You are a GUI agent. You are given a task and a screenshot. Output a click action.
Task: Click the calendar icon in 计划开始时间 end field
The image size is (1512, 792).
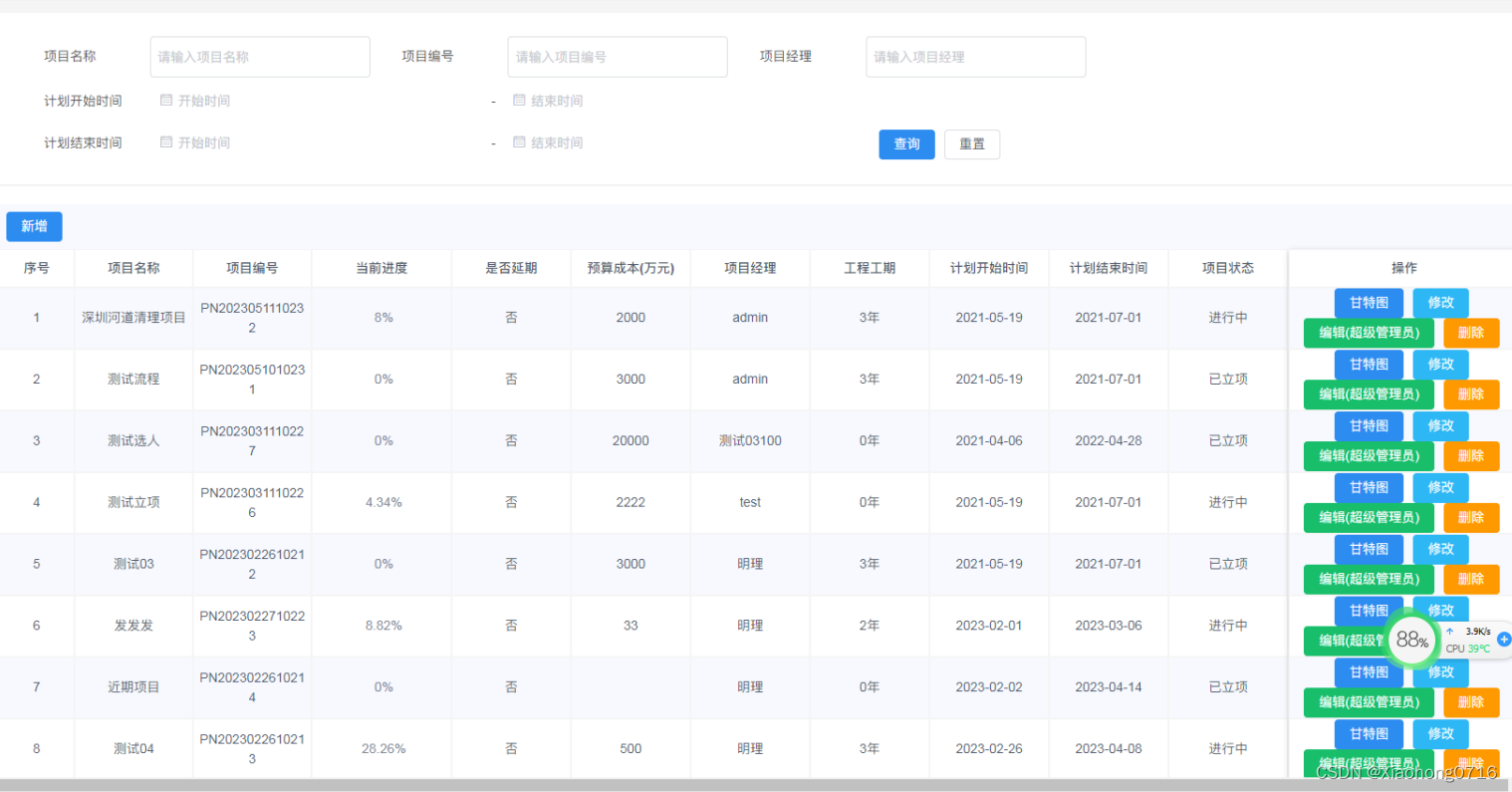[519, 100]
